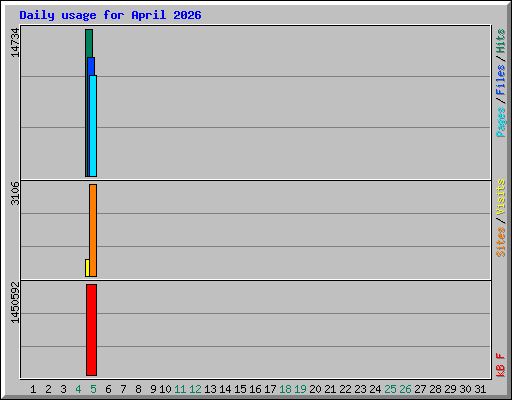Click the dark green Hits bar

pos(89,43)
